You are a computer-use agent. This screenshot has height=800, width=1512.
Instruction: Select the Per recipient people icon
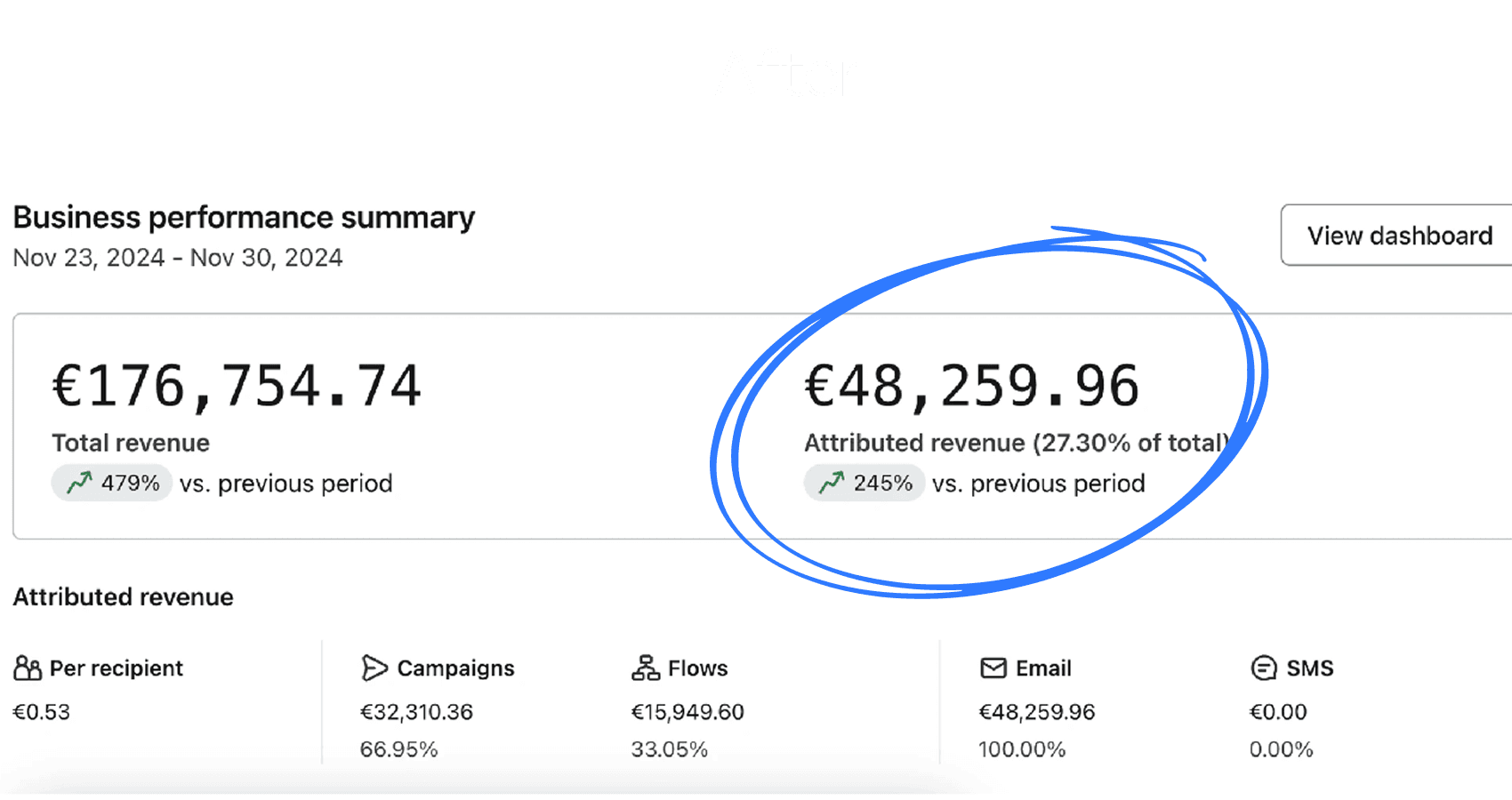pos(28,668)
